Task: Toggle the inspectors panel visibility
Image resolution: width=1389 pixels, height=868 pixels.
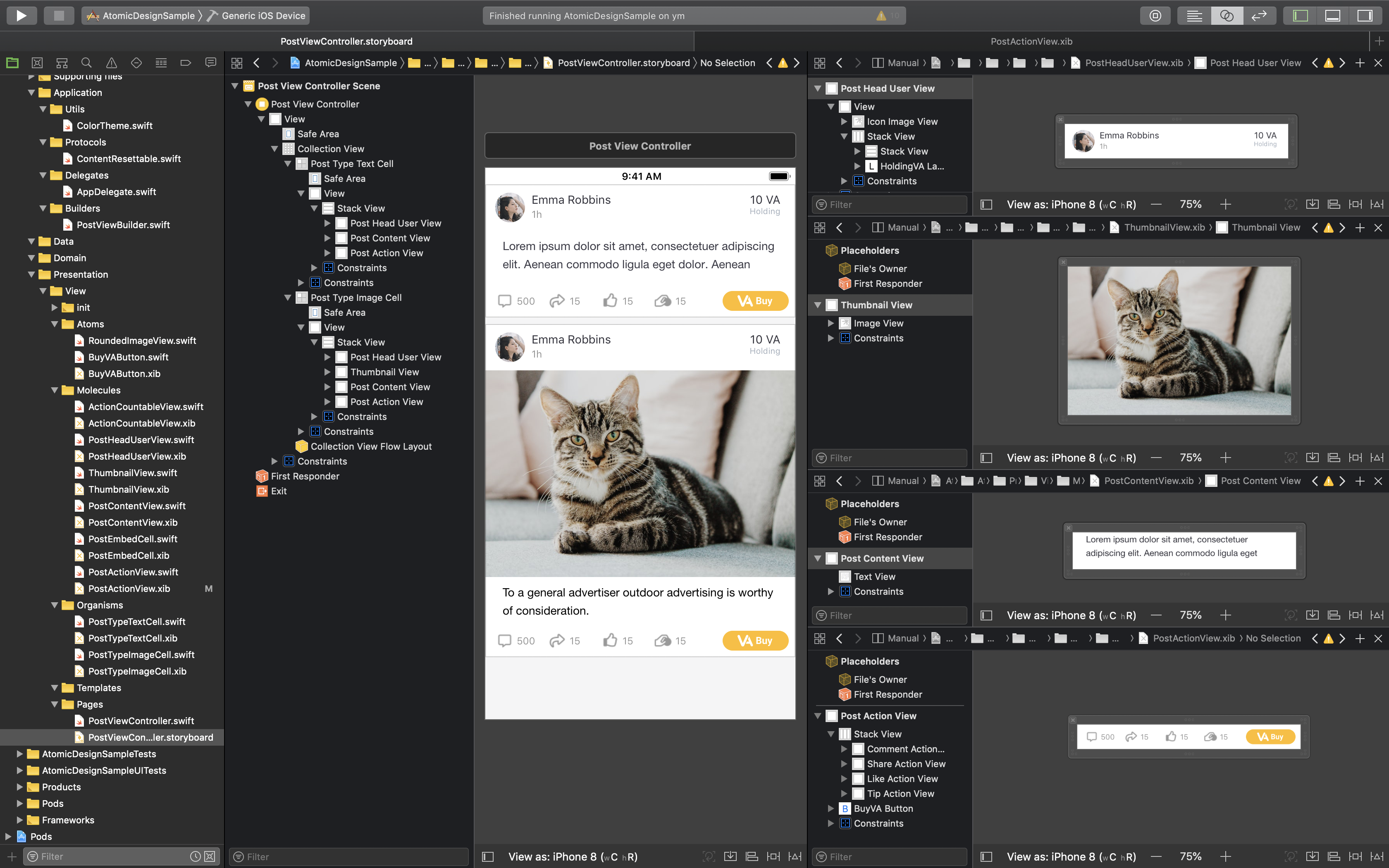Action: pos(1364,16)
